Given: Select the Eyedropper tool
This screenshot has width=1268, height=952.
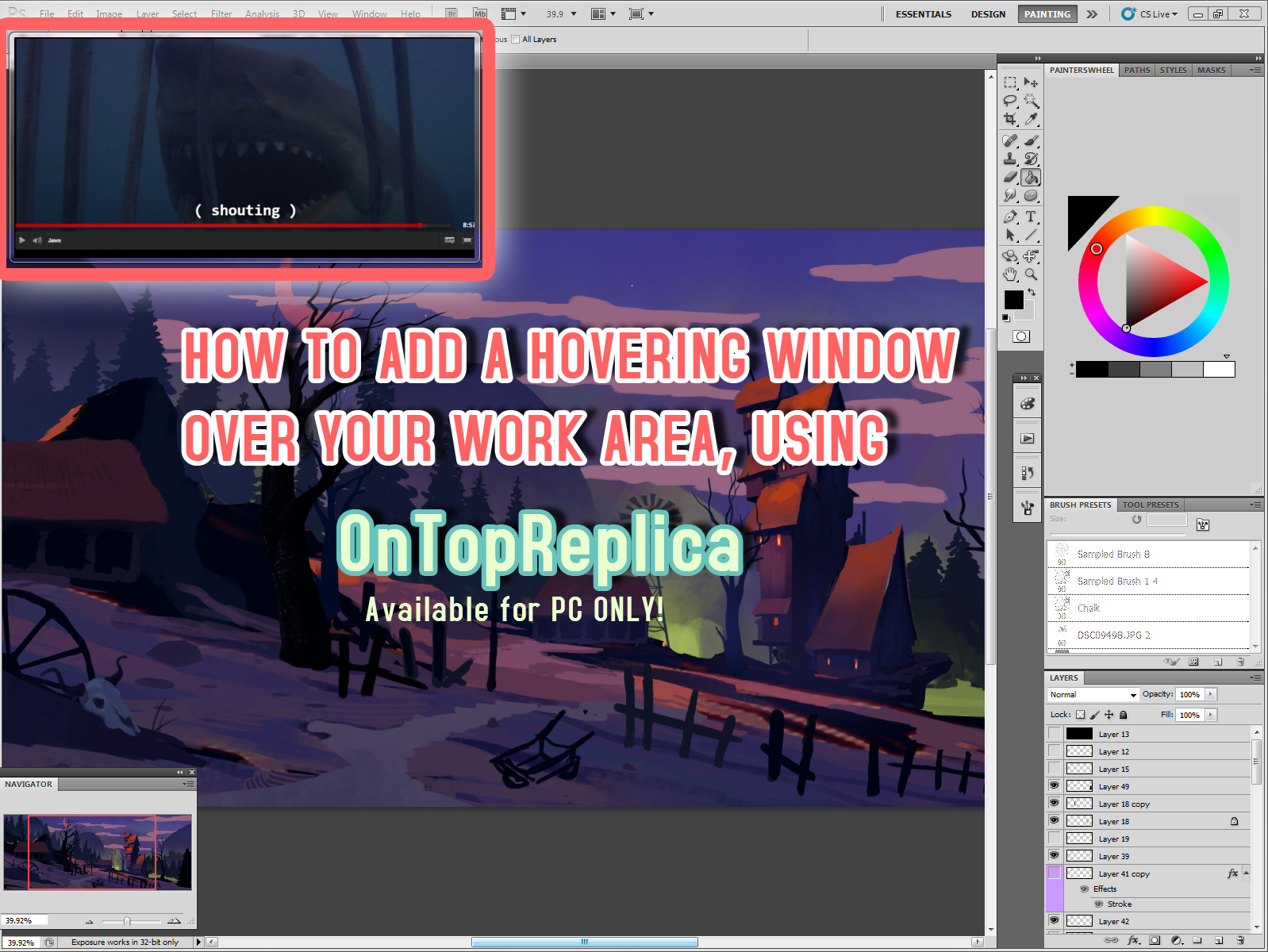Looking at the screenshot, I should [x=1031, y=119].
